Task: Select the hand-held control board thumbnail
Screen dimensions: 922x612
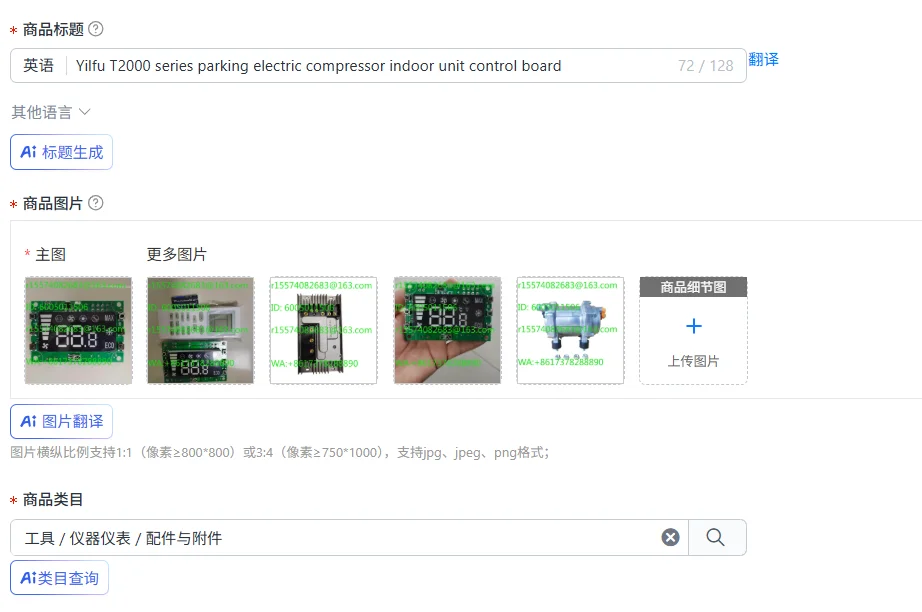Action: pyautogui.click(x=447, y=330)
